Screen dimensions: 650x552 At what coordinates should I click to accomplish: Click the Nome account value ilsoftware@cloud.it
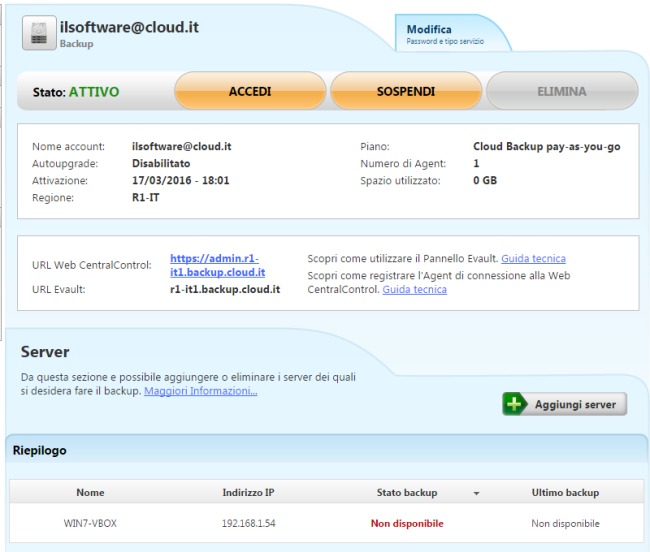coord(182,146)
